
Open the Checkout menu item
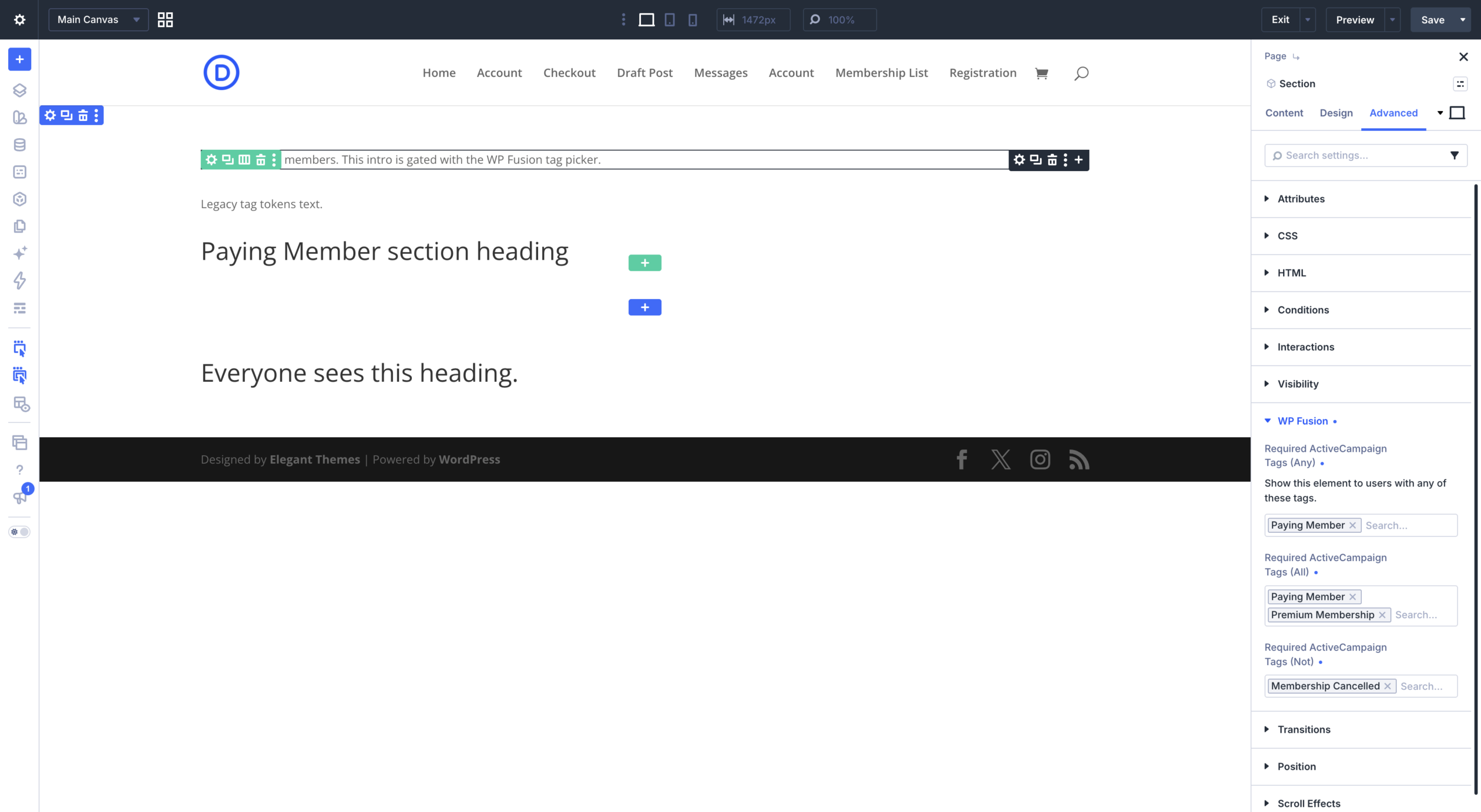pyautogui.click(x=569, y=73)
